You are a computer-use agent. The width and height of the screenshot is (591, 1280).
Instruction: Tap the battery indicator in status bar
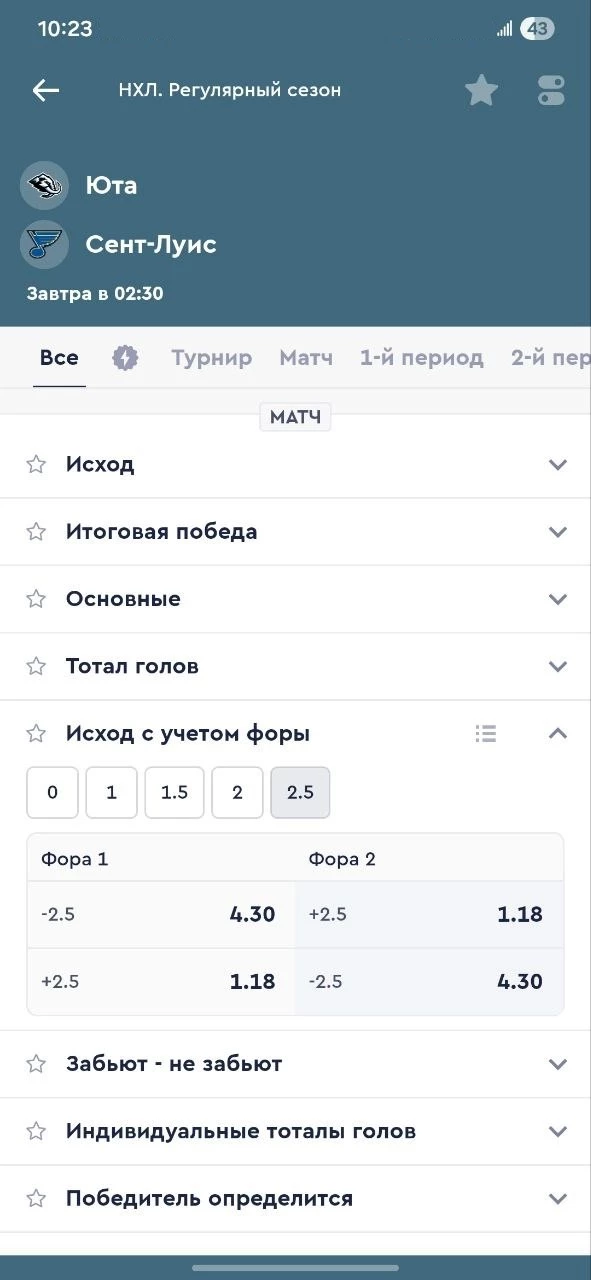pyautogui.click(x=537, y=28)
